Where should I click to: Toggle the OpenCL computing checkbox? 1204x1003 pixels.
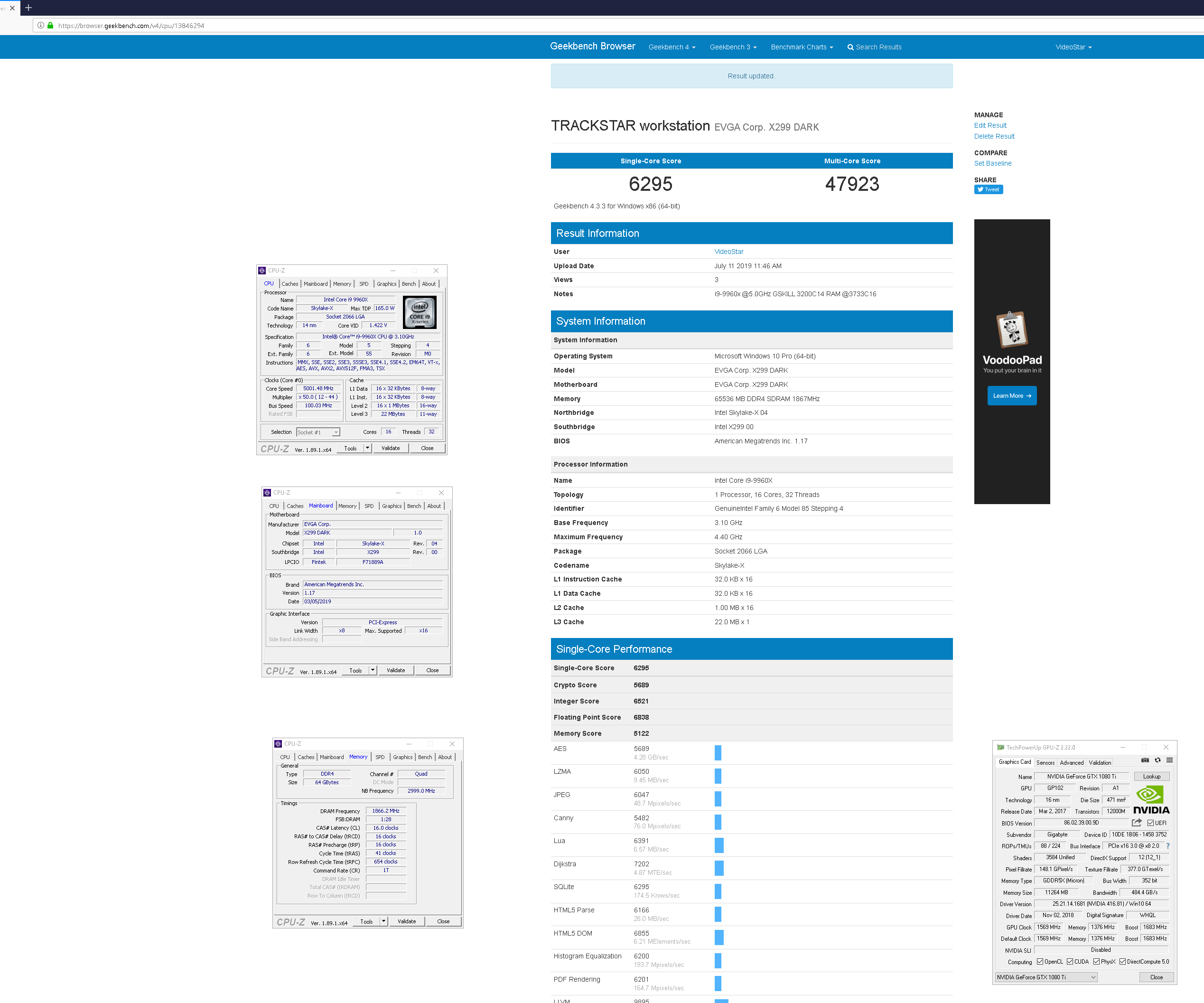pos(1040,962)
